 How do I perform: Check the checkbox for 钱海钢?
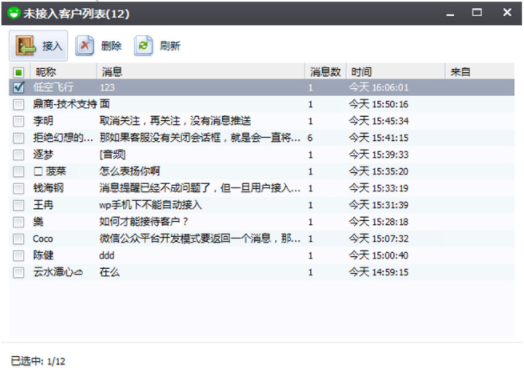point(19,188)
